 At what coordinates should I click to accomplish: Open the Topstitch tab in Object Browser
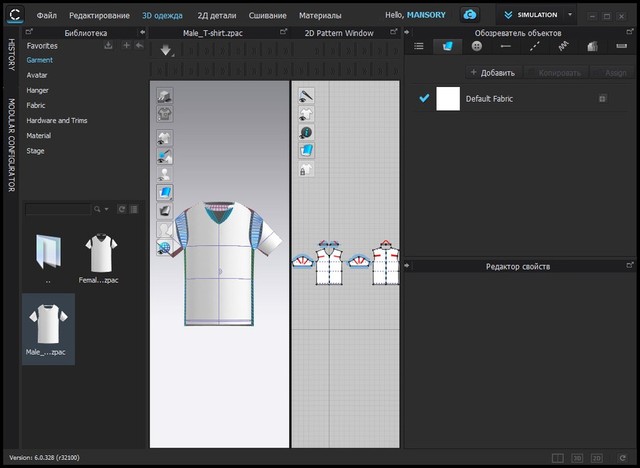535,46
